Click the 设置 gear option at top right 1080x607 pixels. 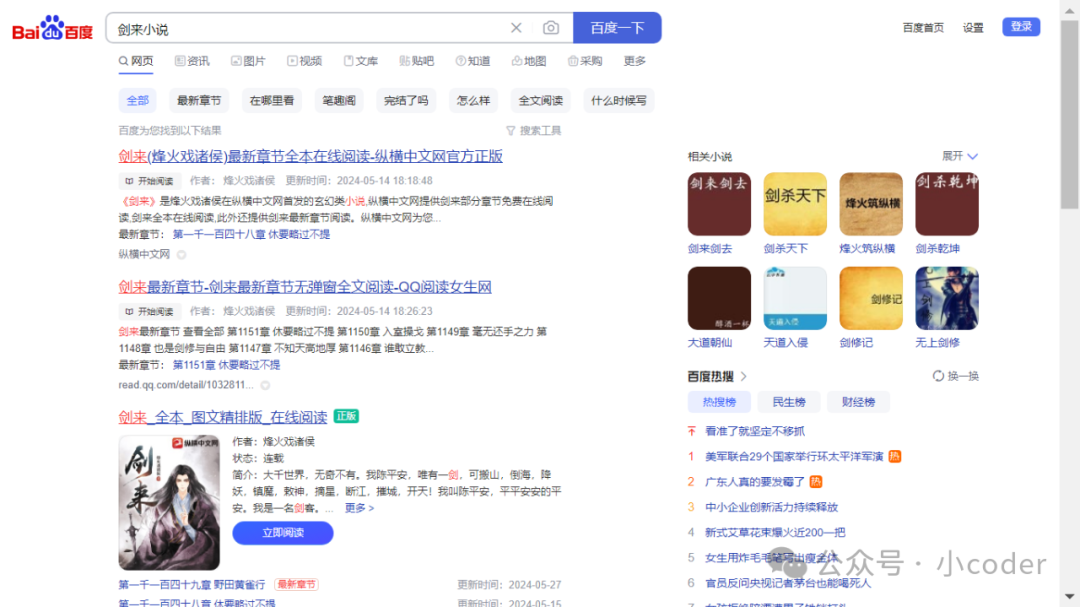[973, 27]
